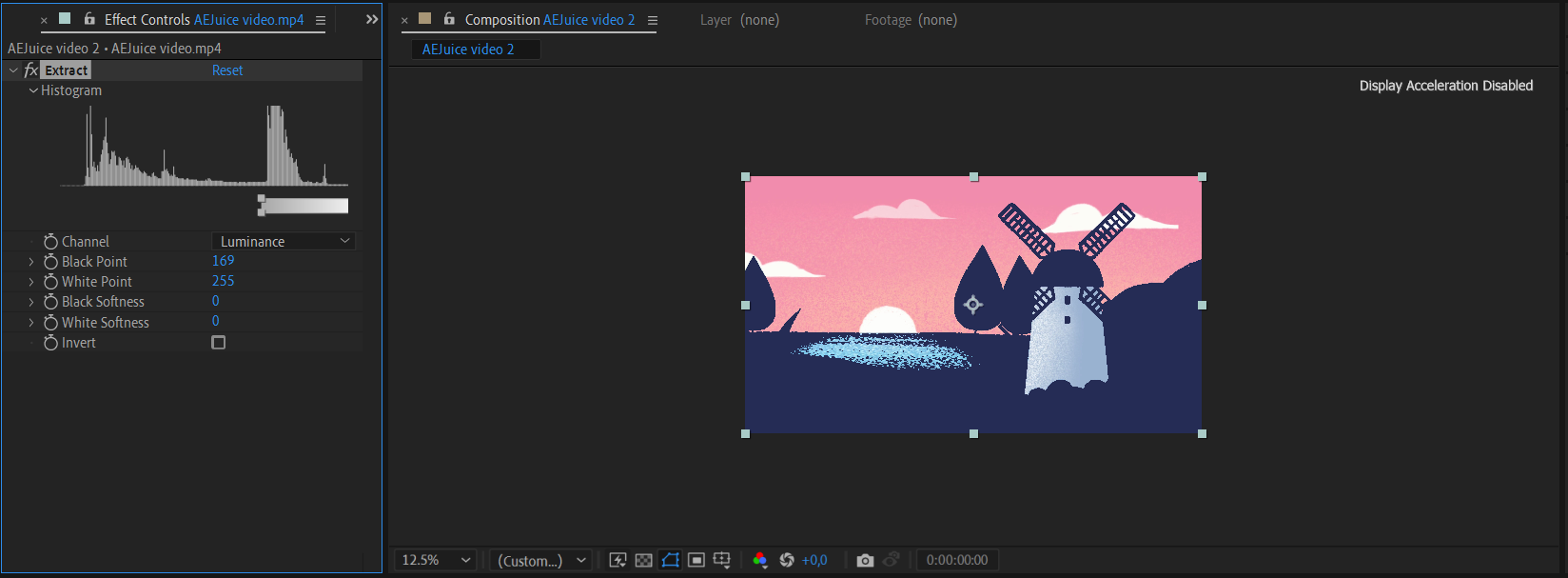The height and width of the screenshot is (578, 1568).
Task: Toggle mask and shape path visibility
Action: [671, 560]
